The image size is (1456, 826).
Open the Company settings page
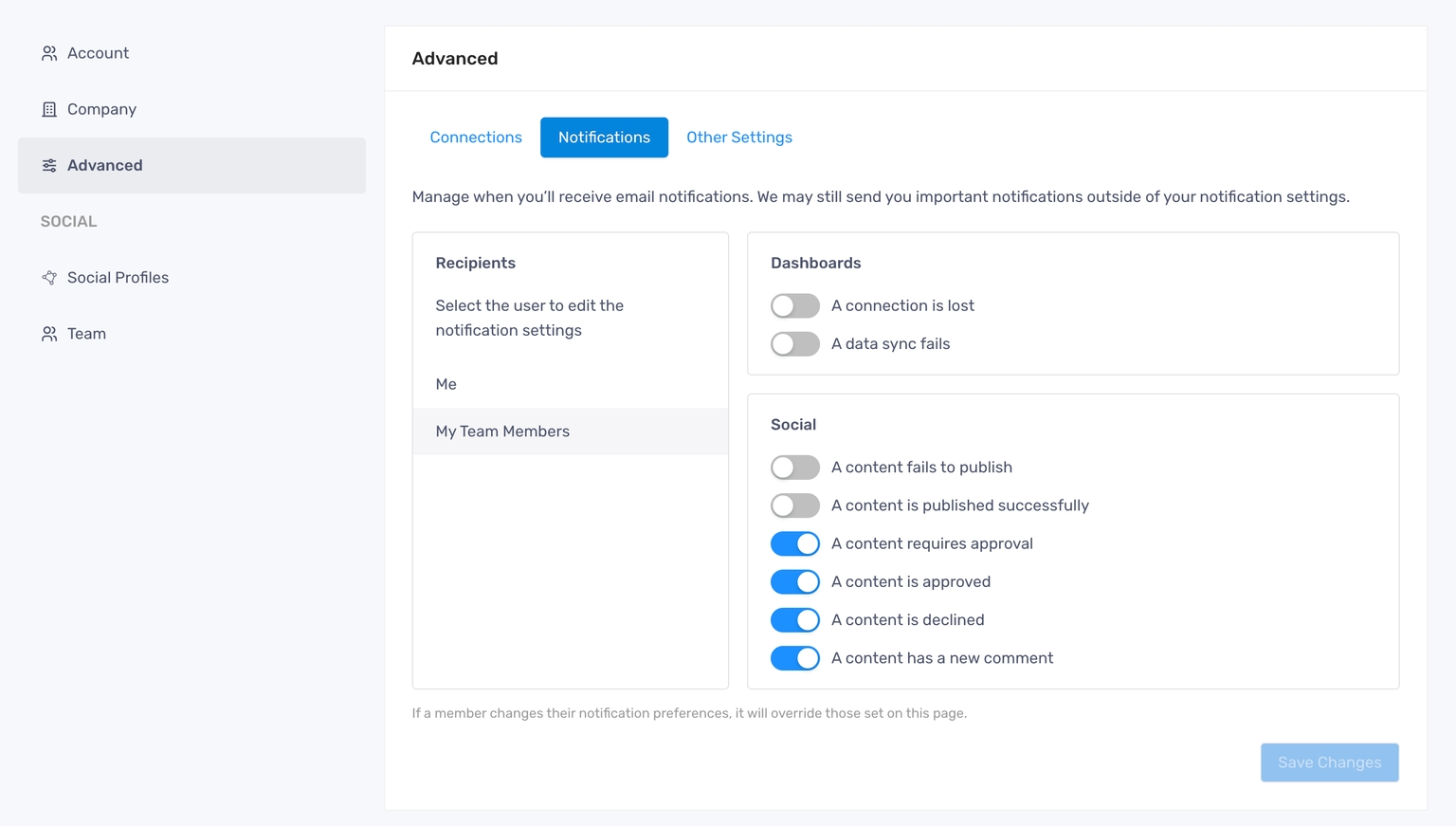point(101,109)
